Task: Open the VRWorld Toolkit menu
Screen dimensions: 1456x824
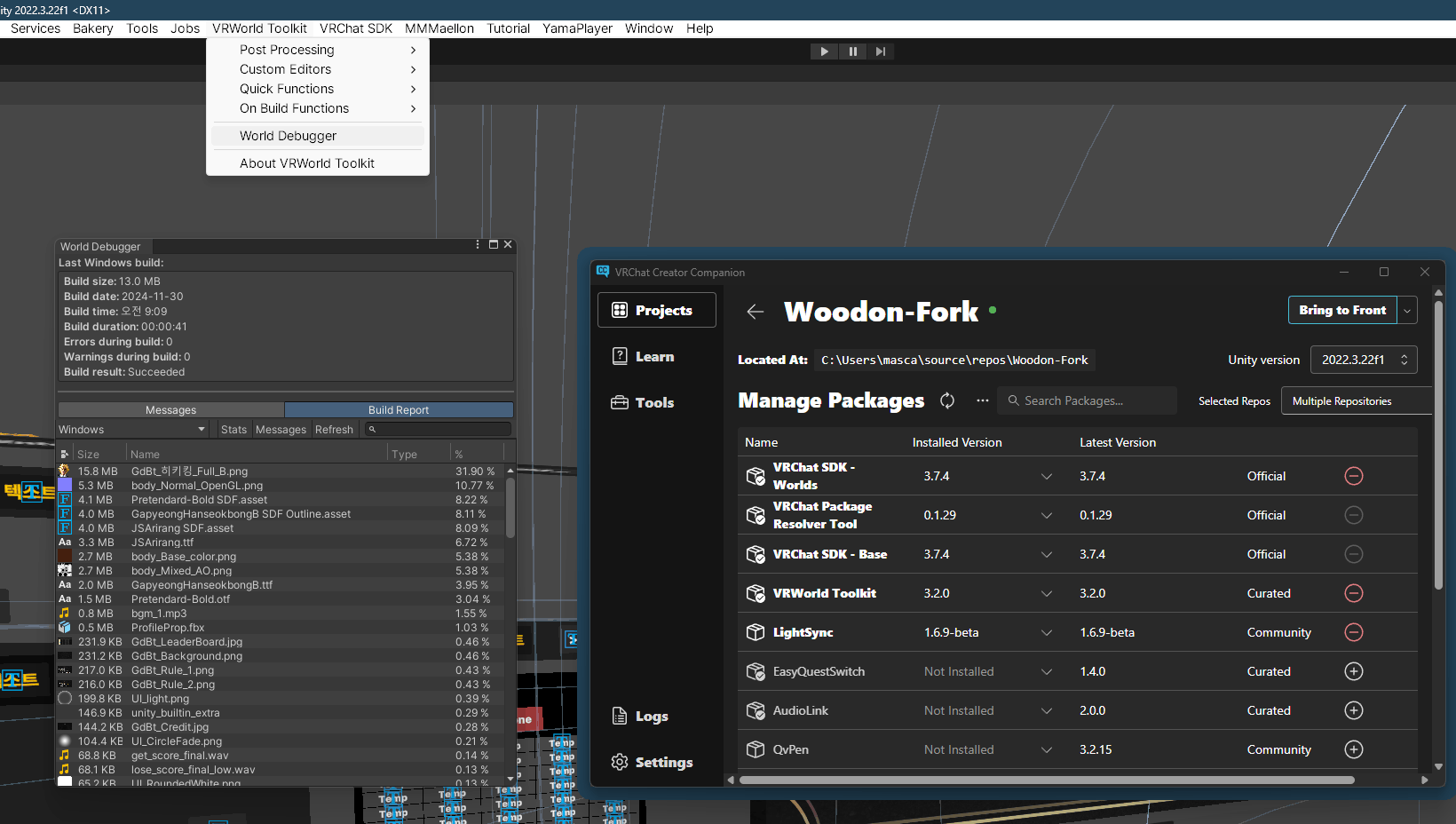Action: tap(259, 28)
